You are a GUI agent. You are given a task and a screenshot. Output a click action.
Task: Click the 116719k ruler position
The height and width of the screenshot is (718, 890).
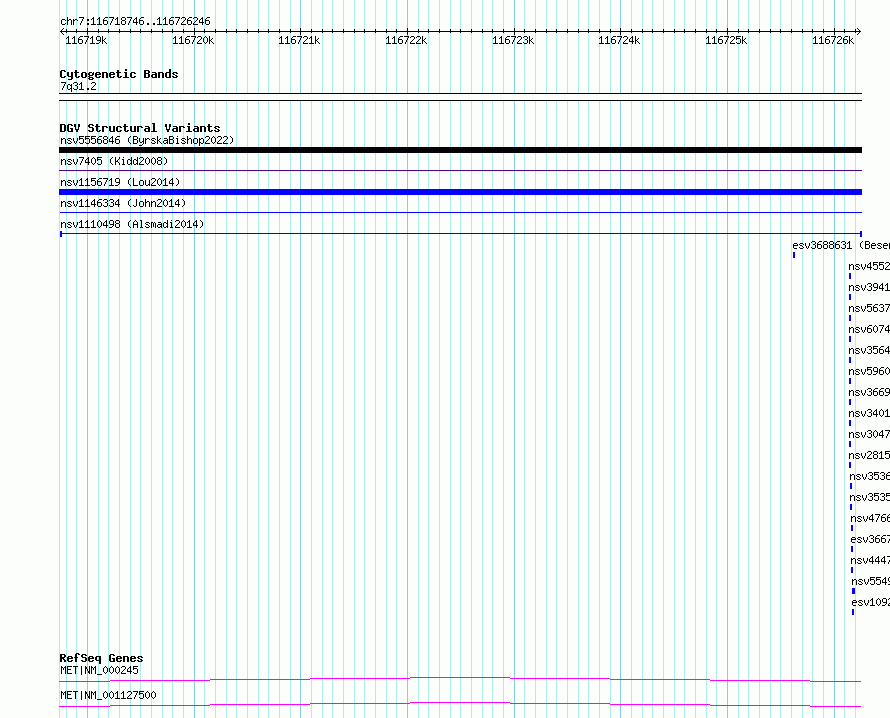click(x=86, y=40)
